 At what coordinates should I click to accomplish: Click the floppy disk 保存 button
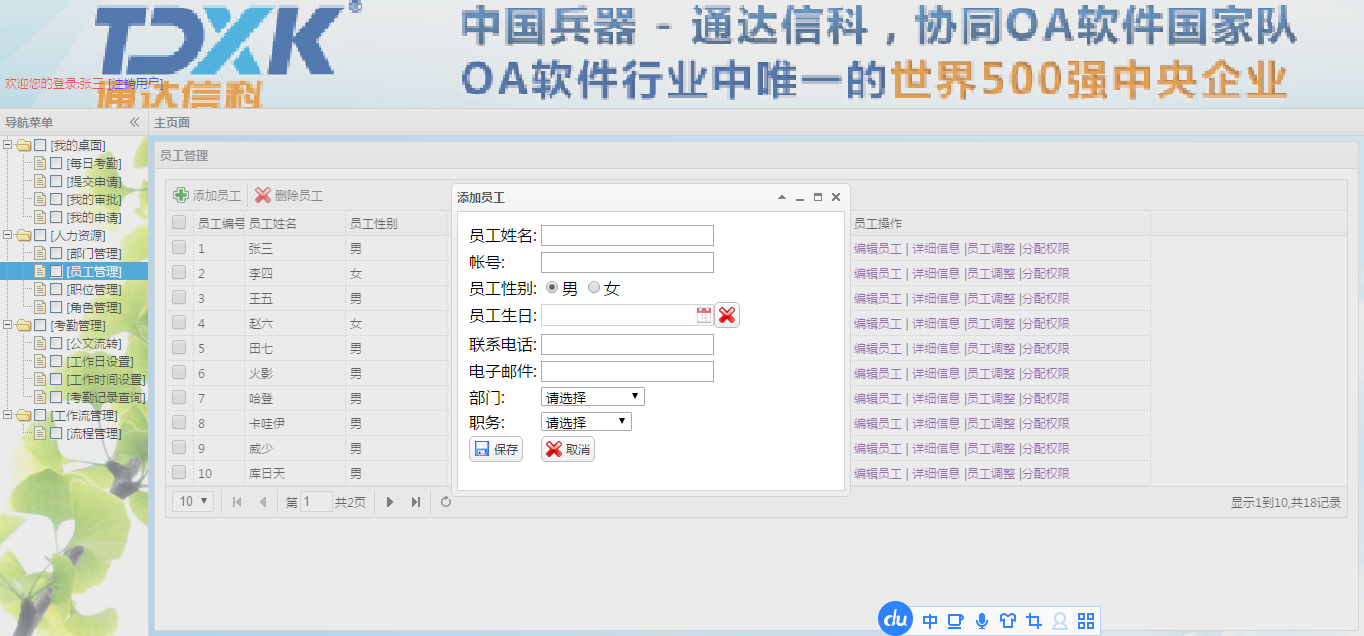coord(496,449)
